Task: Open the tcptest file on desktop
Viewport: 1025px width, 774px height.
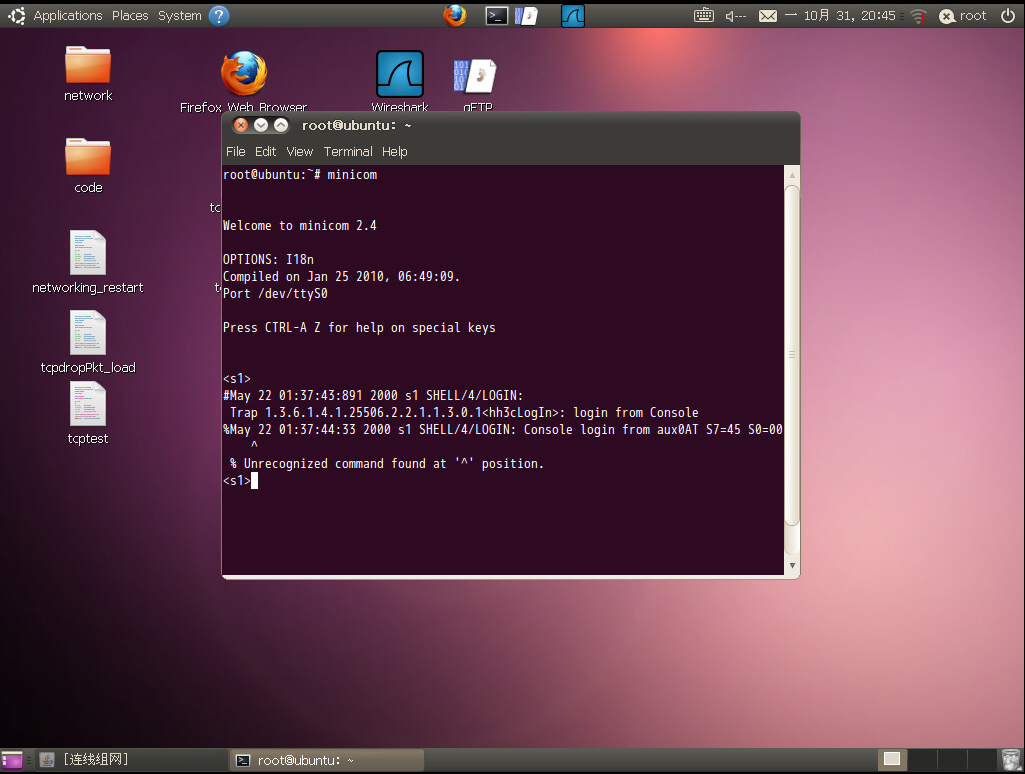Action: click(x=88, y=404)
